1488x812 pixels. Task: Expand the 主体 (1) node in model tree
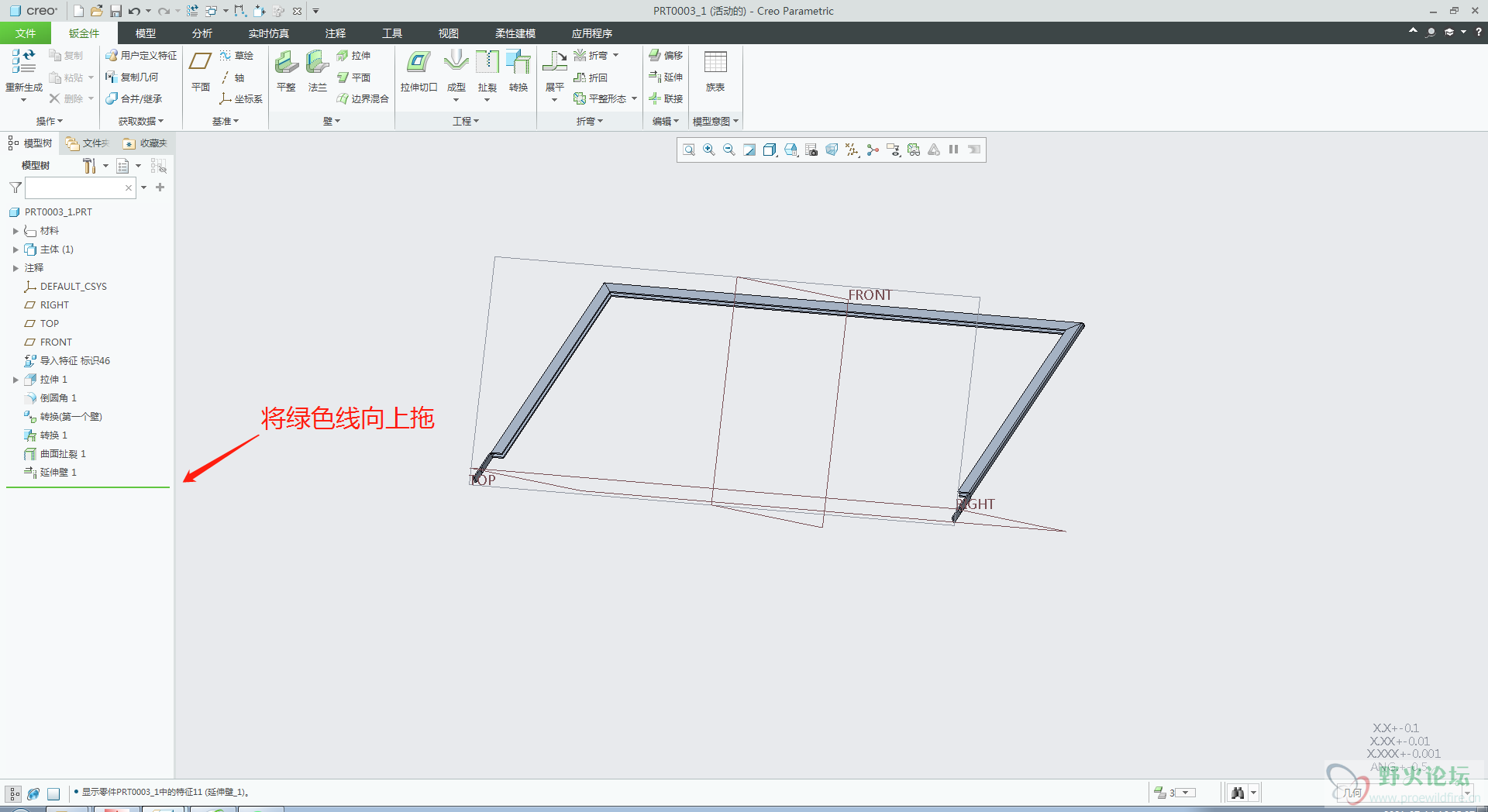point(15,249)
